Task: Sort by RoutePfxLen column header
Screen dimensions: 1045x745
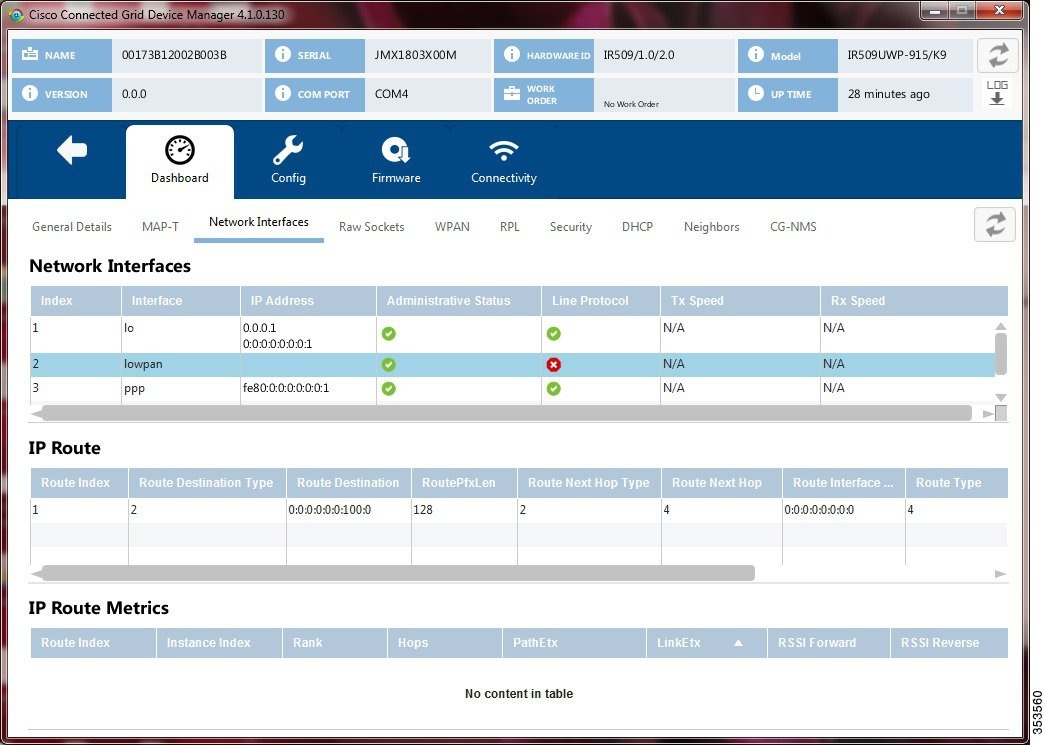Action: click(x=465, y=482)
